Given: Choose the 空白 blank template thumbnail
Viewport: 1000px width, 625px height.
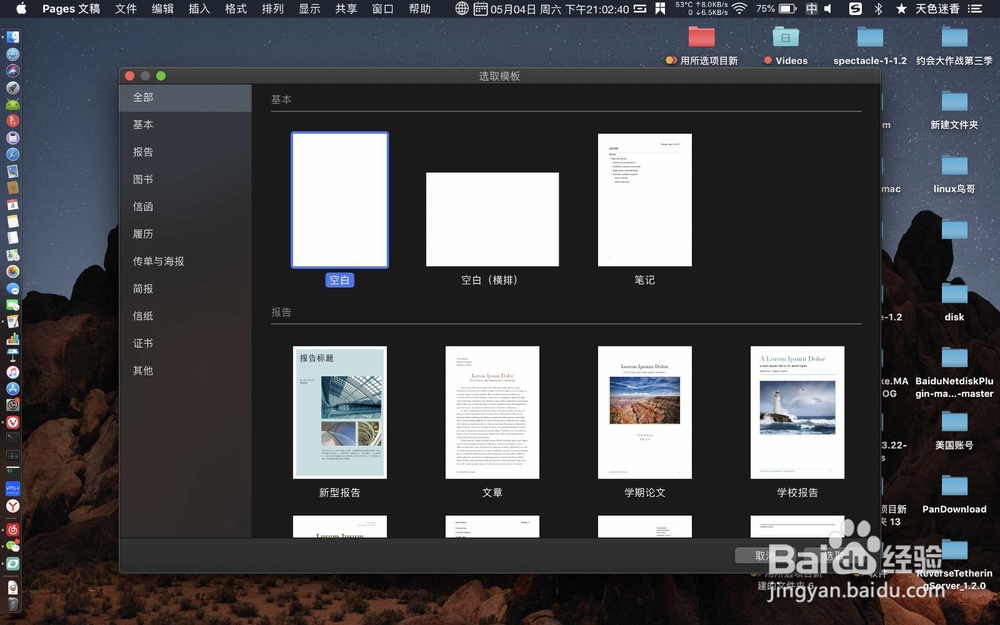Looking at the screenshot, I should (x=340, y=200).
